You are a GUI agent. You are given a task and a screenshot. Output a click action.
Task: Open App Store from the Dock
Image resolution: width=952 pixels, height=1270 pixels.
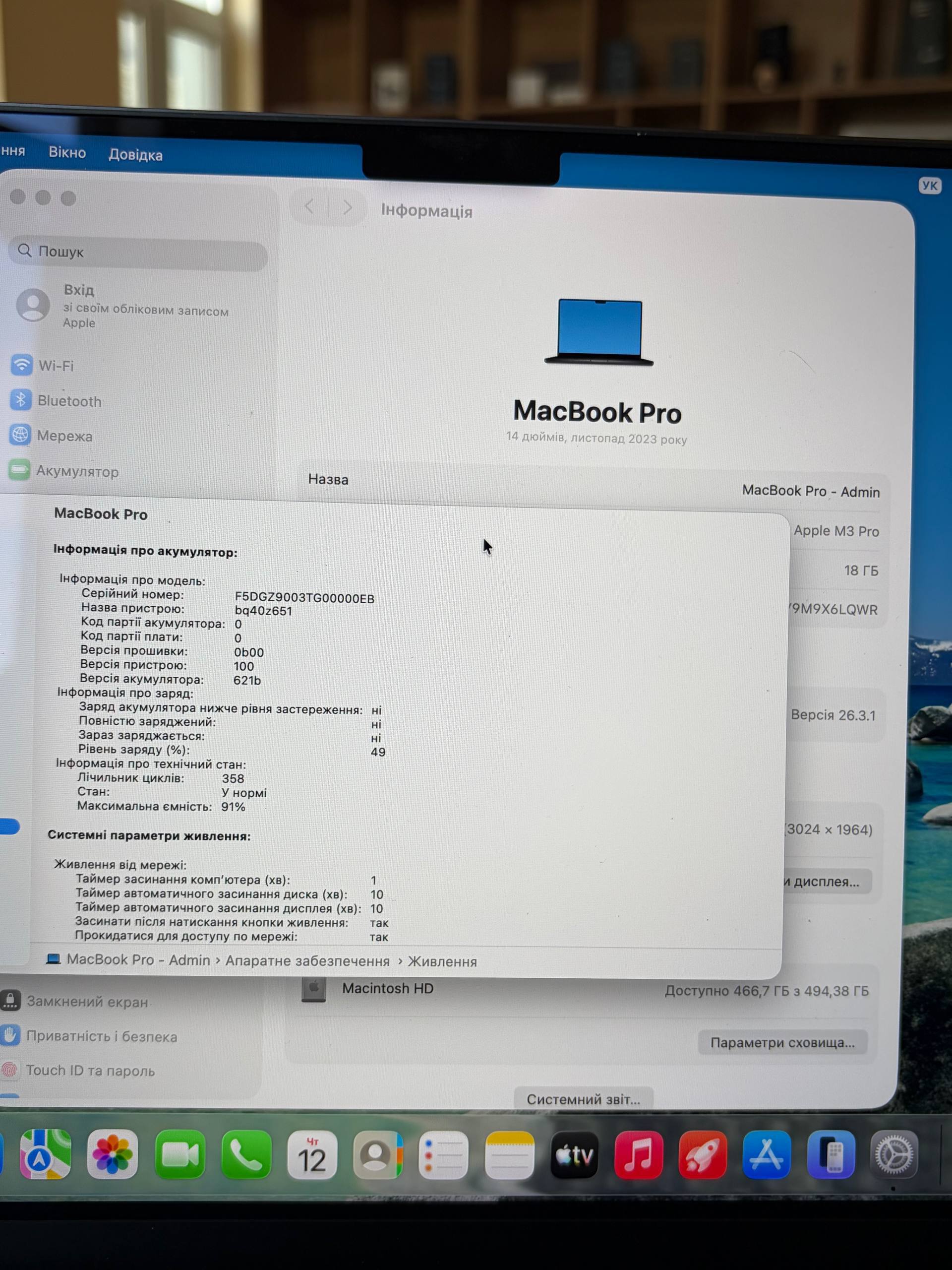pos(767,1154)
